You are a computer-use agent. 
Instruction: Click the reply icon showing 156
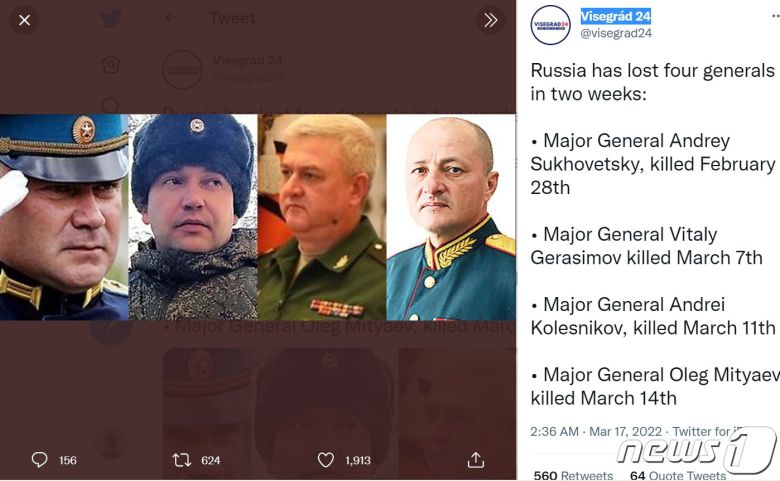(x=40, y=460)
